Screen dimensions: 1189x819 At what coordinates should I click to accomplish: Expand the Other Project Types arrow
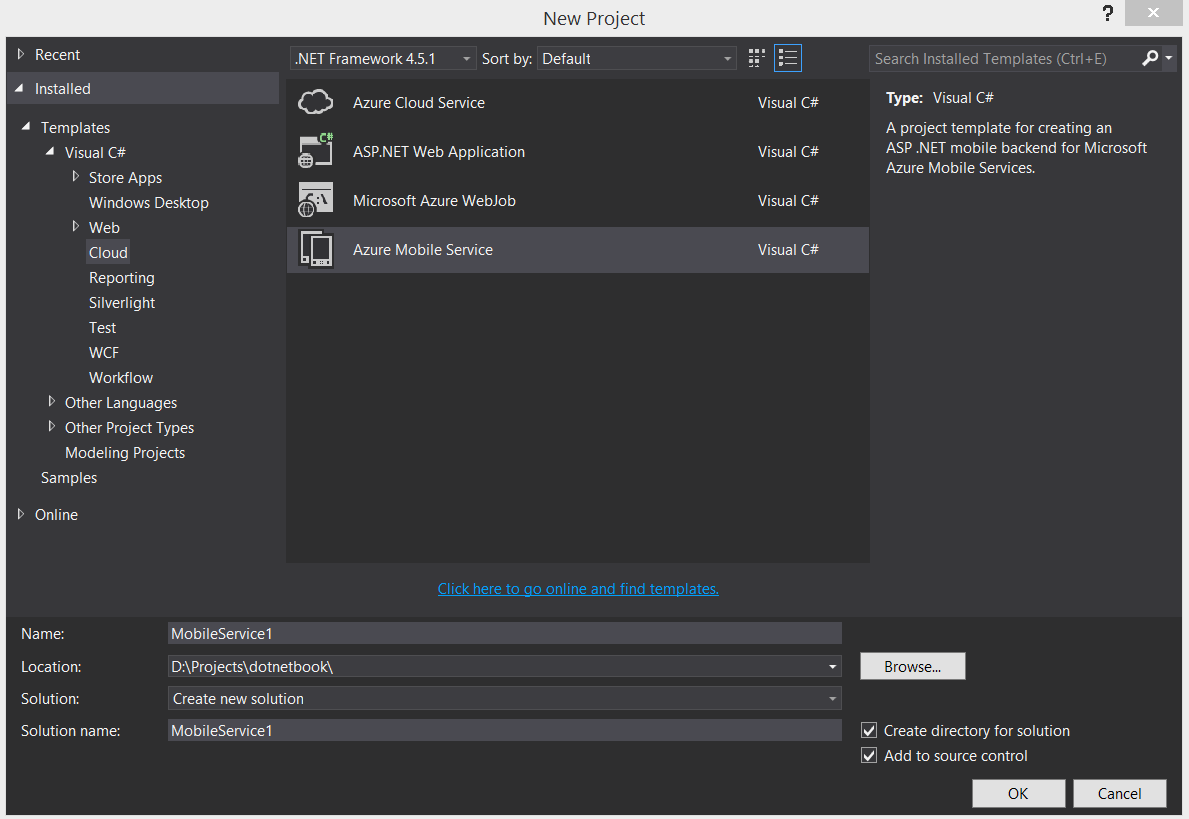pos(52,426)
